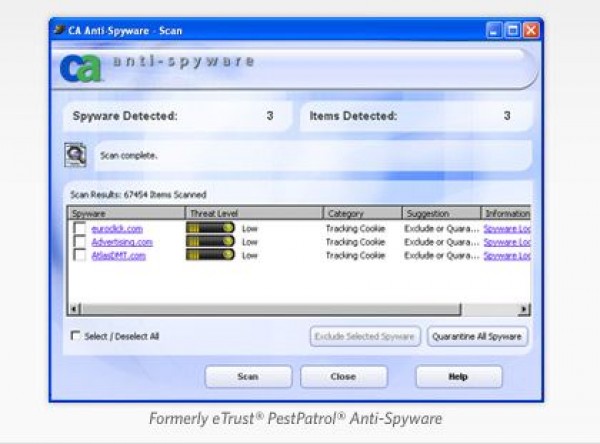The width and height of the screenshot is (600, 444).
Task: Click the CA logo in the header
Action: 81,69
